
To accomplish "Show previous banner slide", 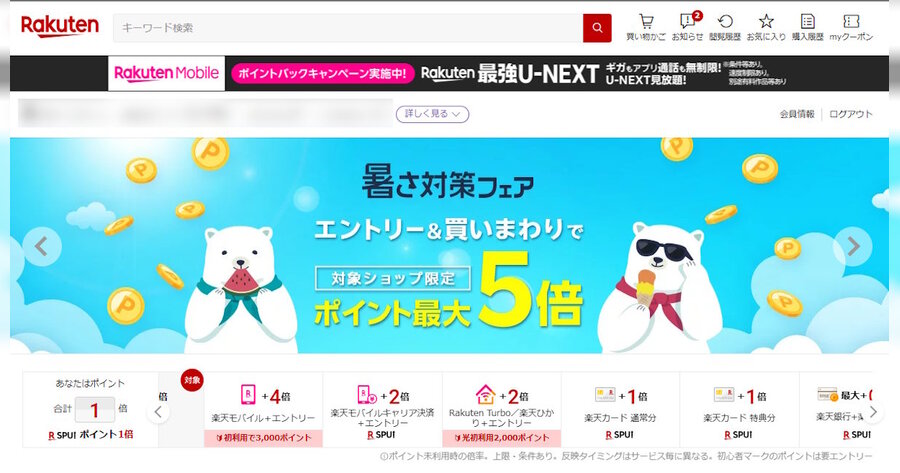I will point(42,246).
